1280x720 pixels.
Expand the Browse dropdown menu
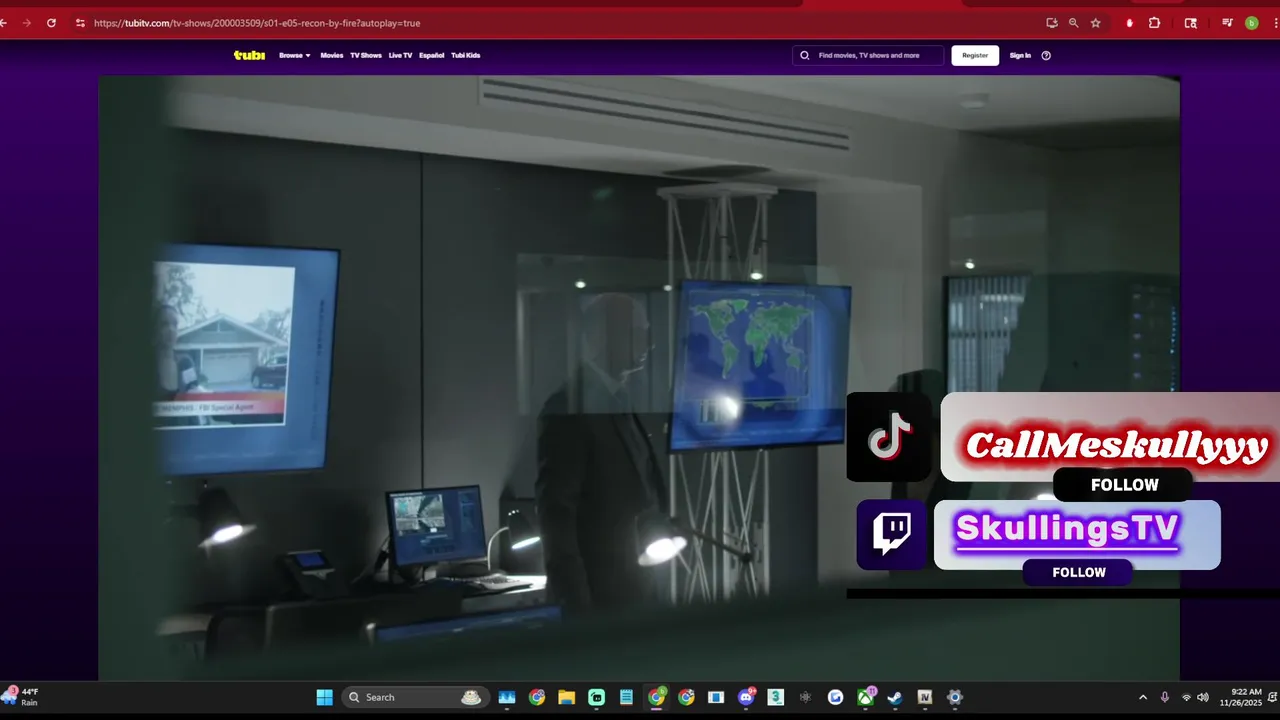point(295,55)
